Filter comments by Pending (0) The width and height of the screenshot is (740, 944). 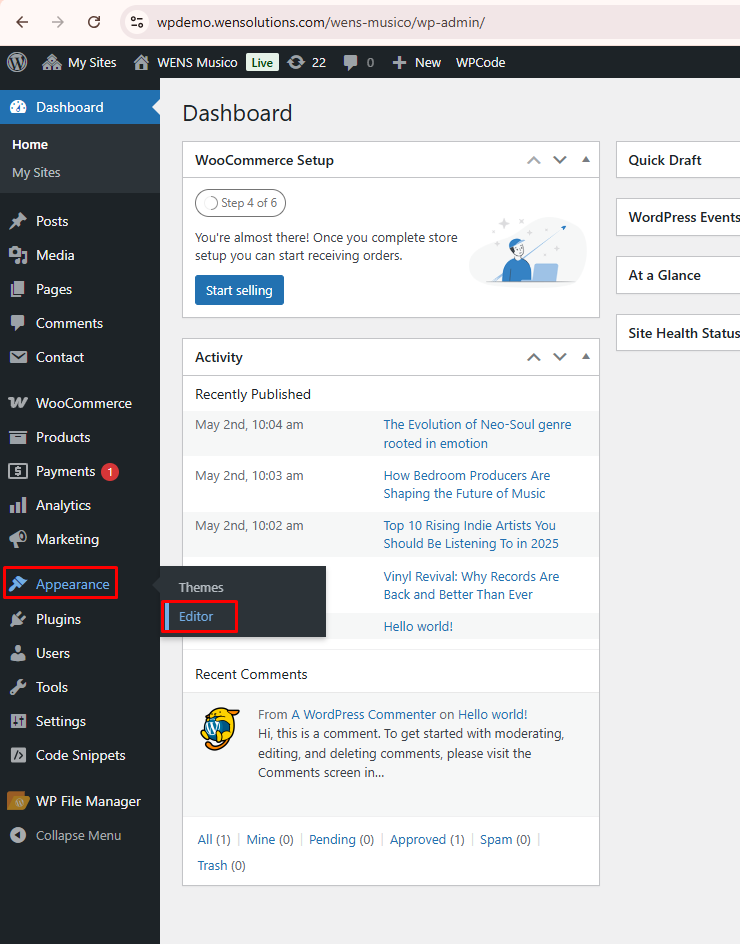pyautogui.click(x=341, y=839)
